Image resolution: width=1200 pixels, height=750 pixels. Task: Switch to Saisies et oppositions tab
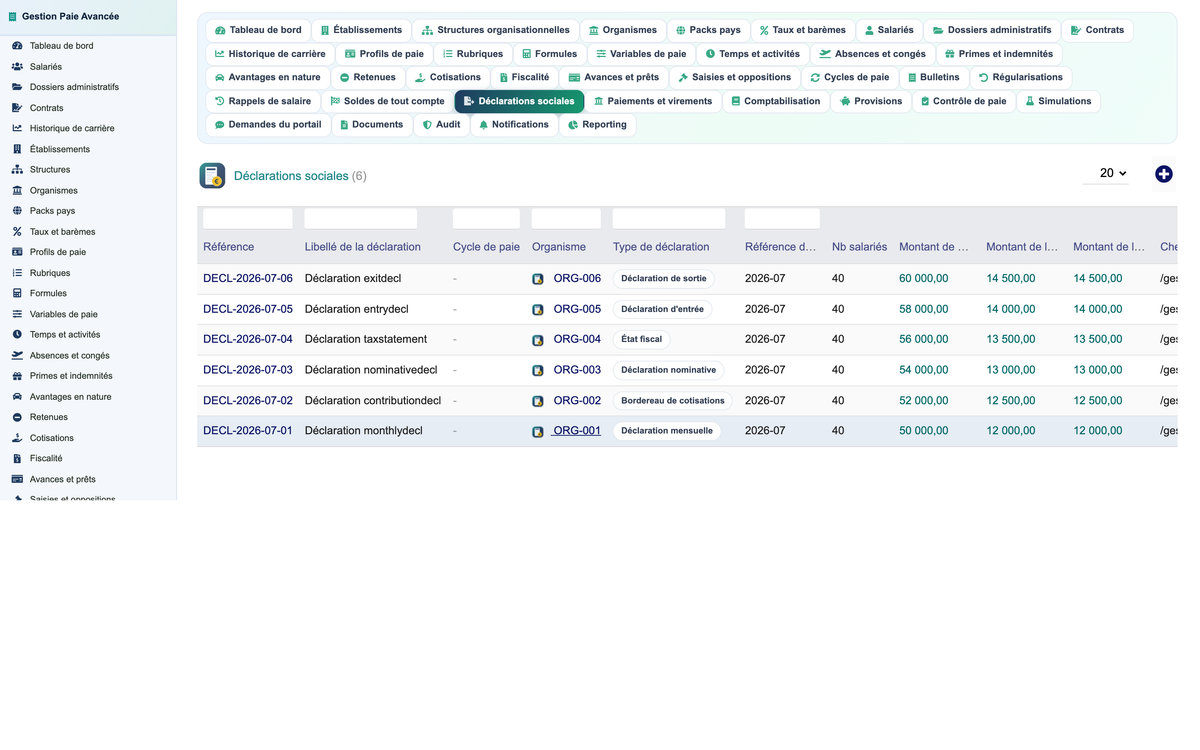point(734,77)
